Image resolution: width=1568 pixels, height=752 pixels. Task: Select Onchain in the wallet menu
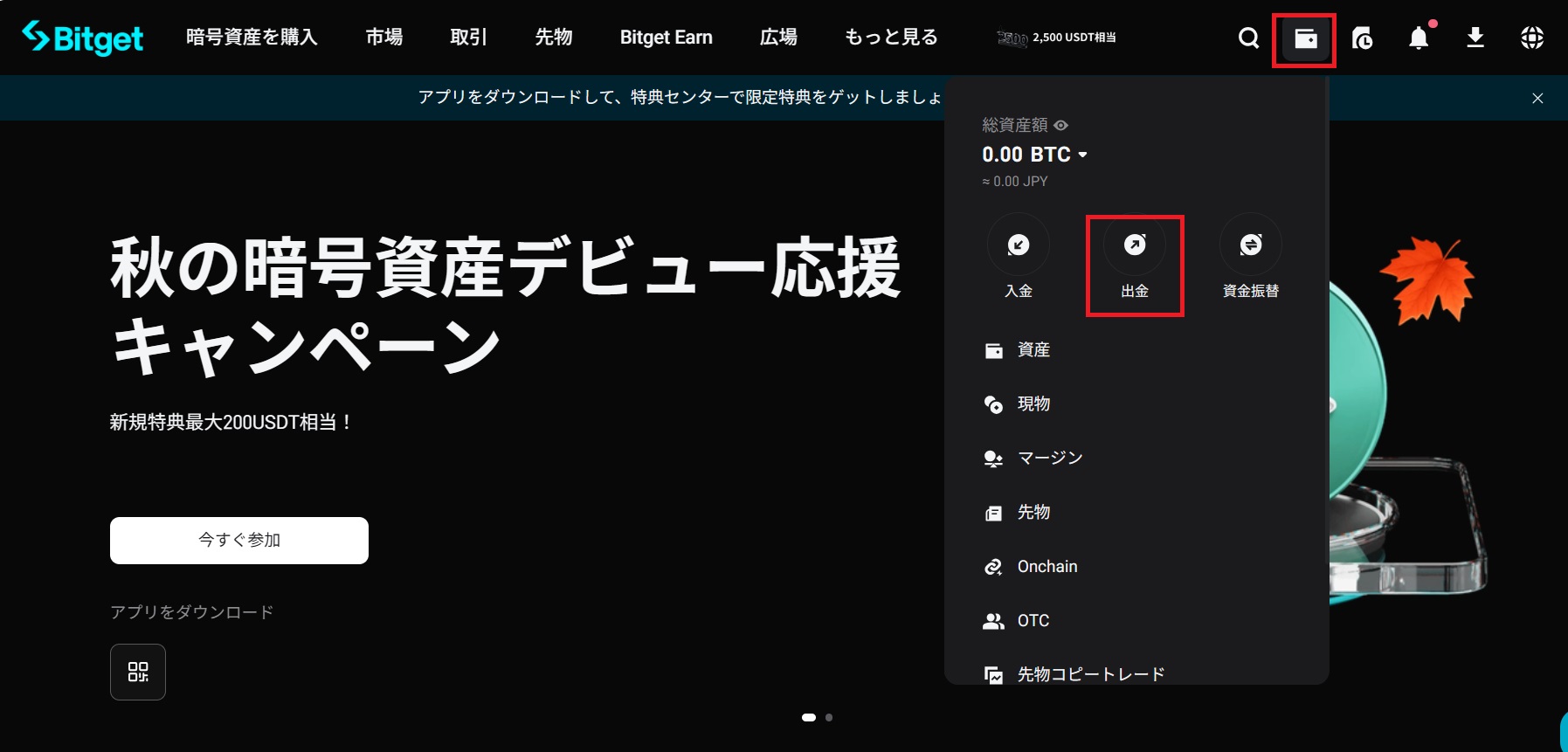[x=1046, y=567]
